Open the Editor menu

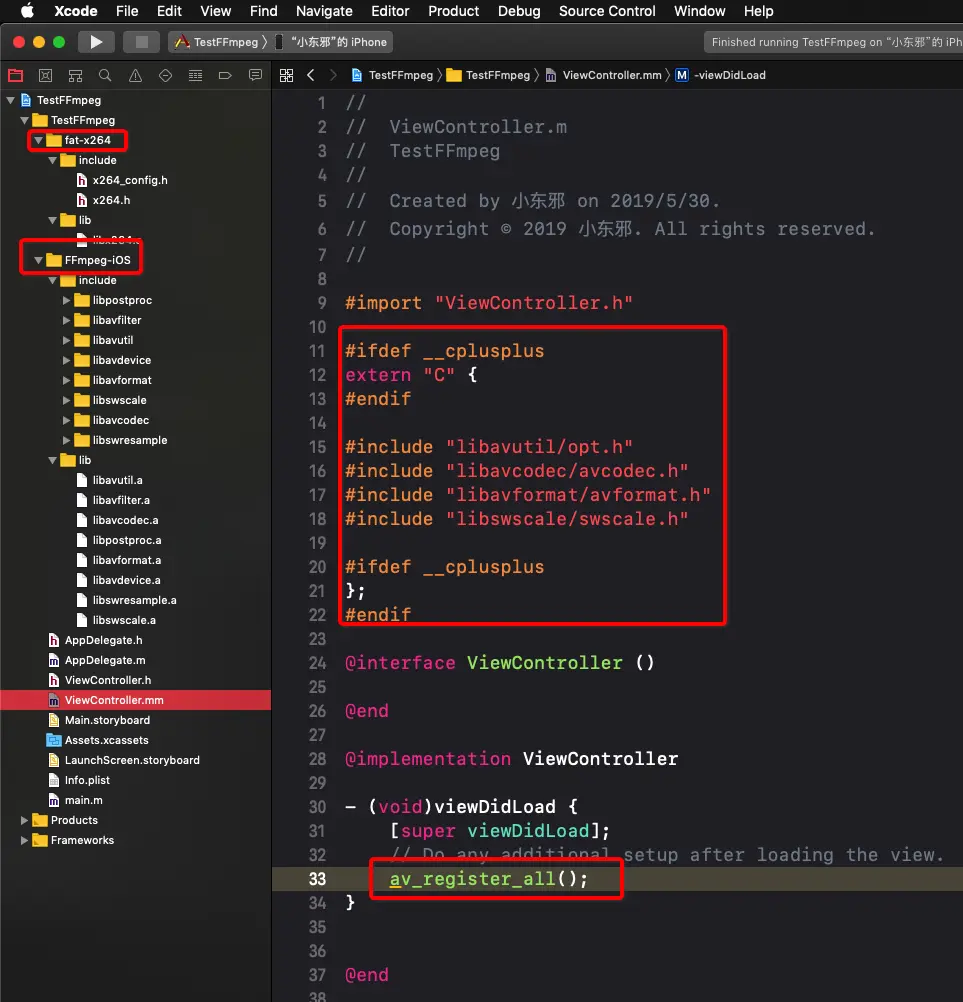point(390,11)
